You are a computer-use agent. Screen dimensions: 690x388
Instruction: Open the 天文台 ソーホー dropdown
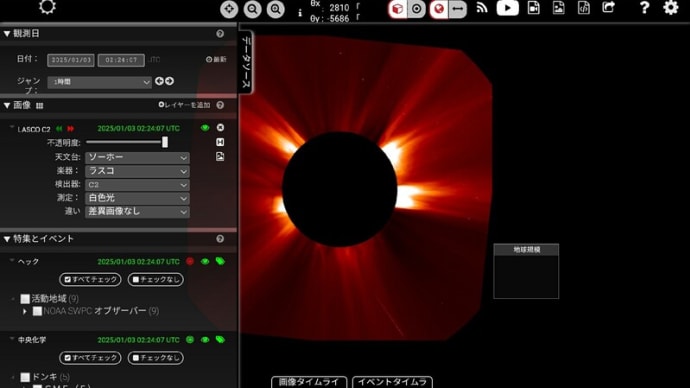click(137, 157)
